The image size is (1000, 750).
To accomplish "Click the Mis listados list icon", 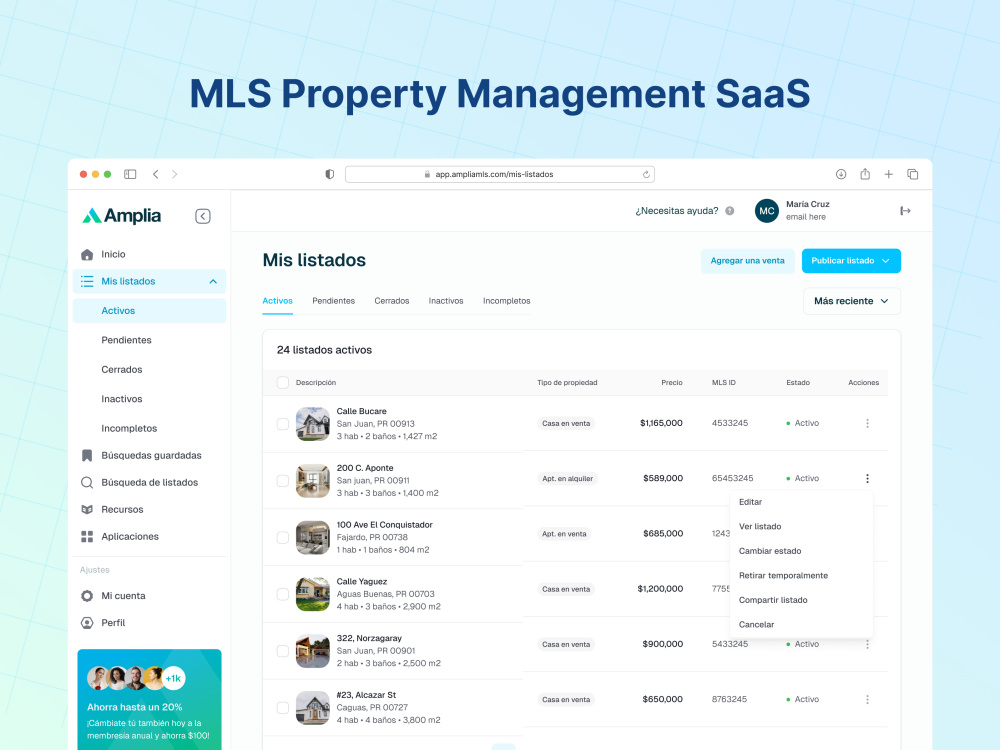I will [x=87, y=281].
